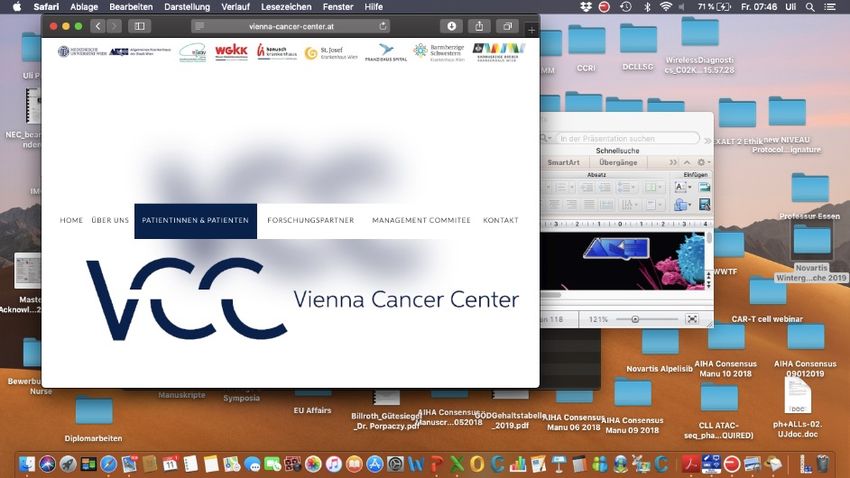Open the align text dropdown in PowerPoint
Screen dimensions: 850x478
[655, 204]
